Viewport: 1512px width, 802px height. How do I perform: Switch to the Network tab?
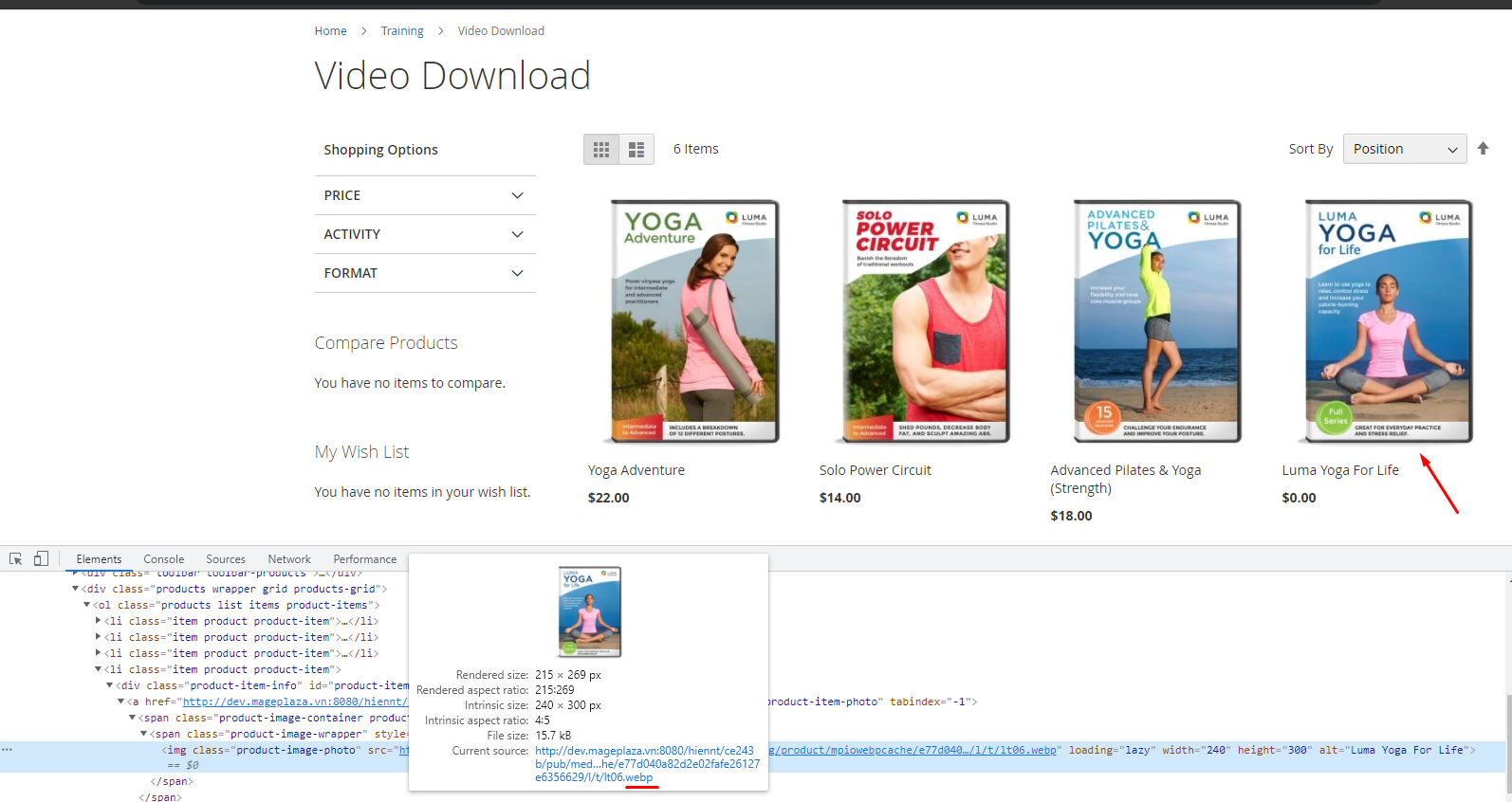pyautogui.click(x=289, y=559)
